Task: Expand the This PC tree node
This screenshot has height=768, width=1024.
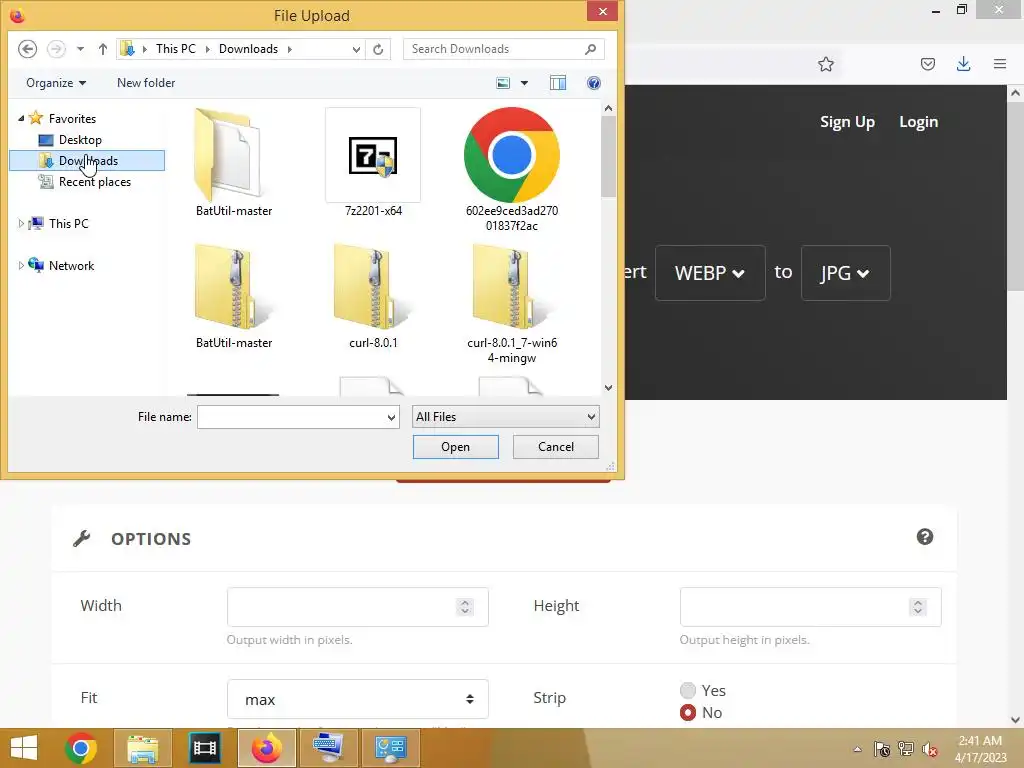Action: point(21,223)
